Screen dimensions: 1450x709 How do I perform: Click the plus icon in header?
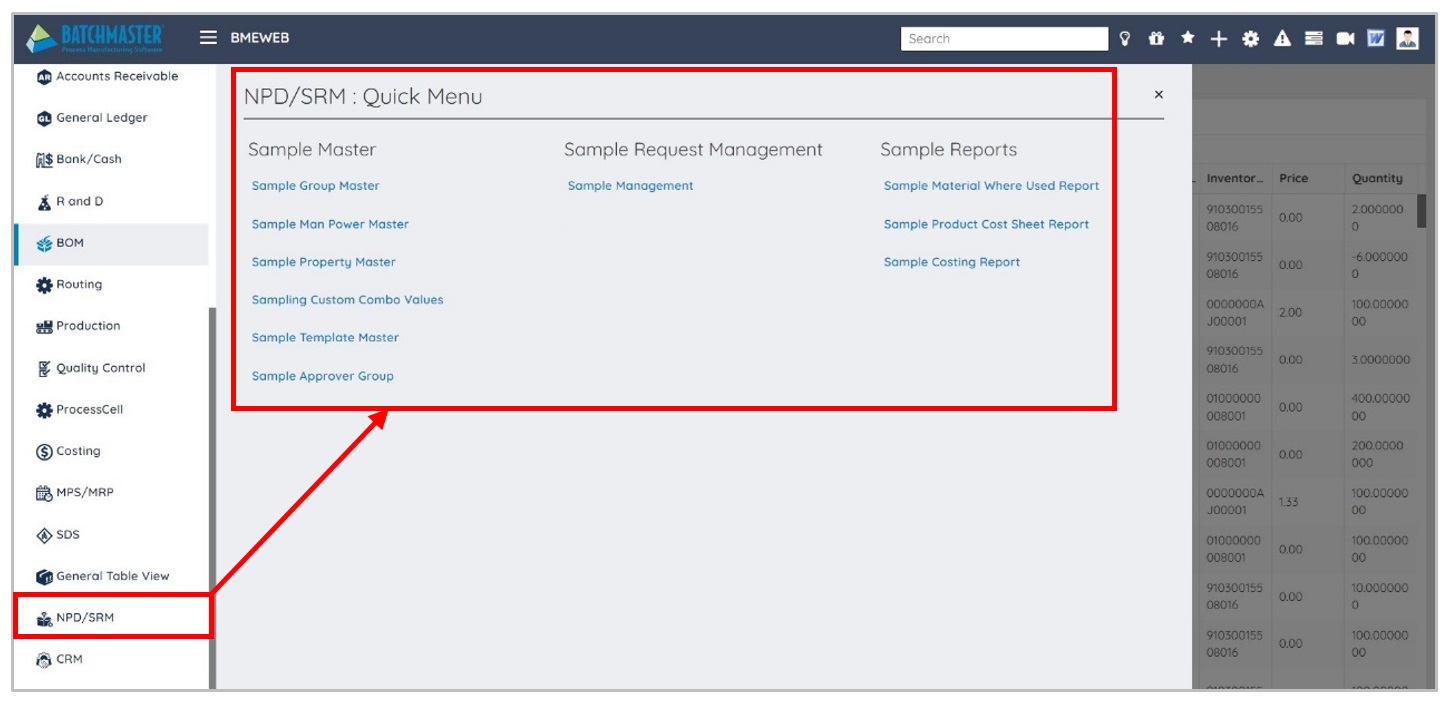1218,39
